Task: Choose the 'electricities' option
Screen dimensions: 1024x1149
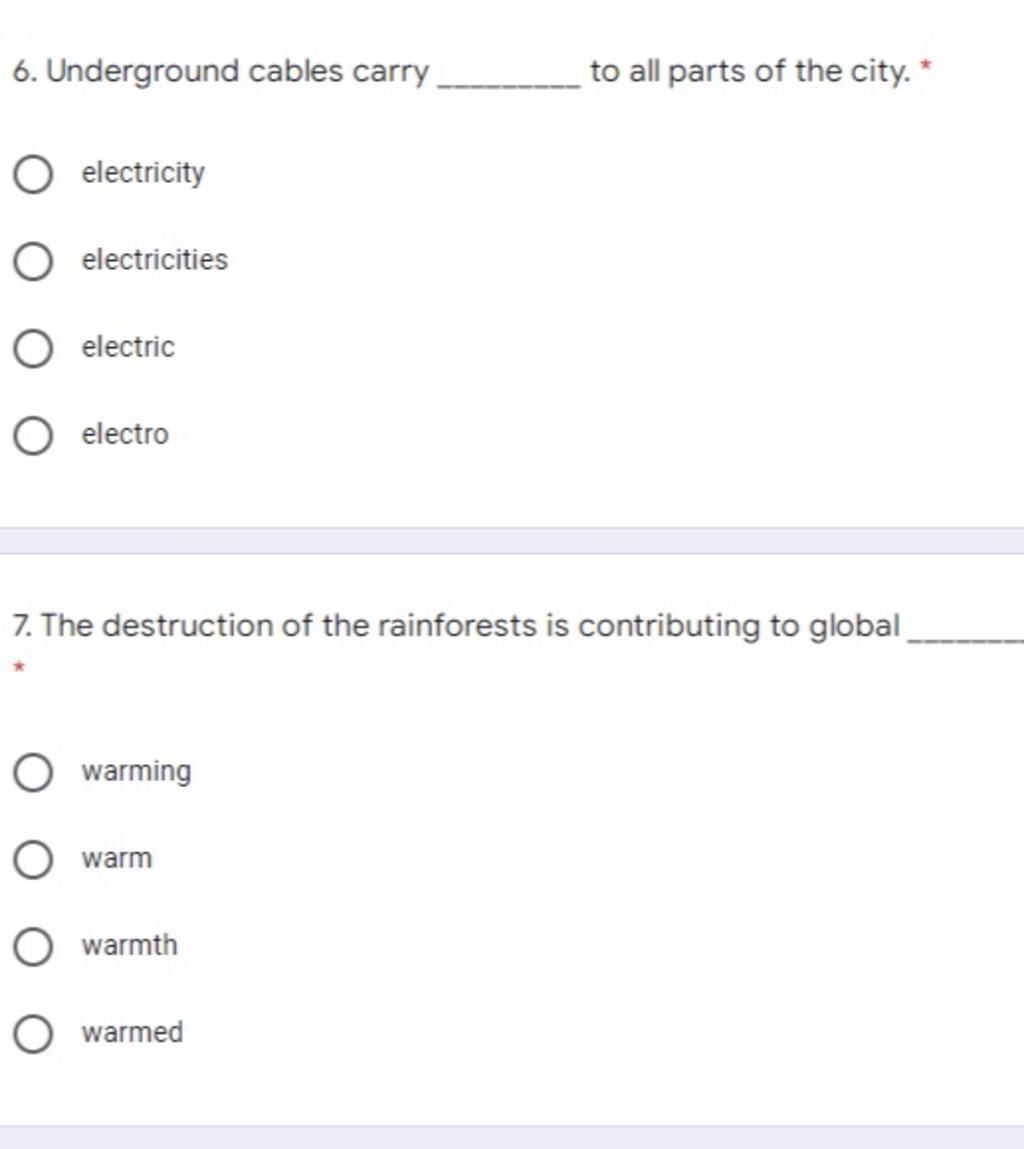Action: pyautogui.click(x=33, y=262)
